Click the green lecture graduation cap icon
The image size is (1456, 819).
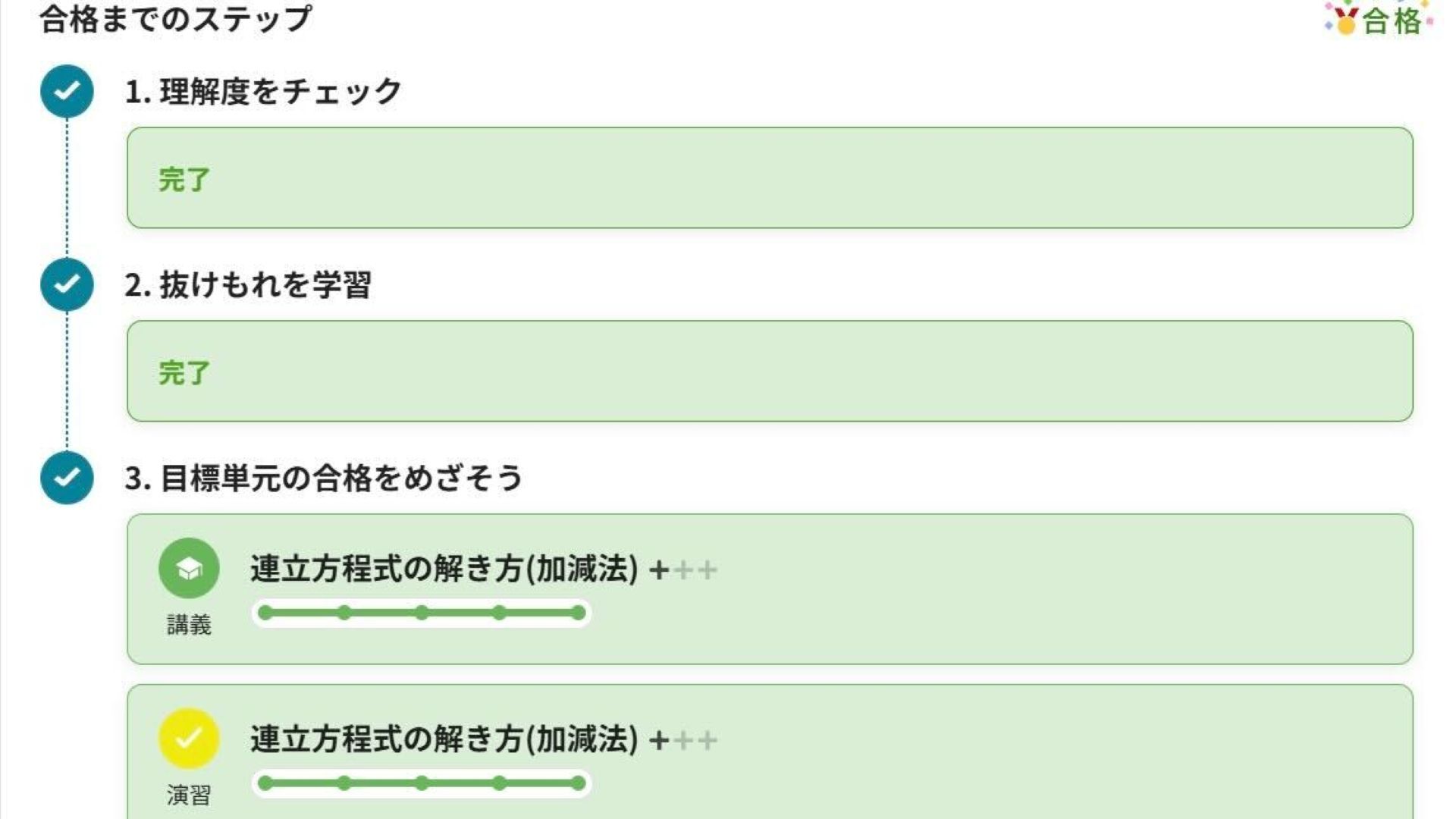pos(189,568)
